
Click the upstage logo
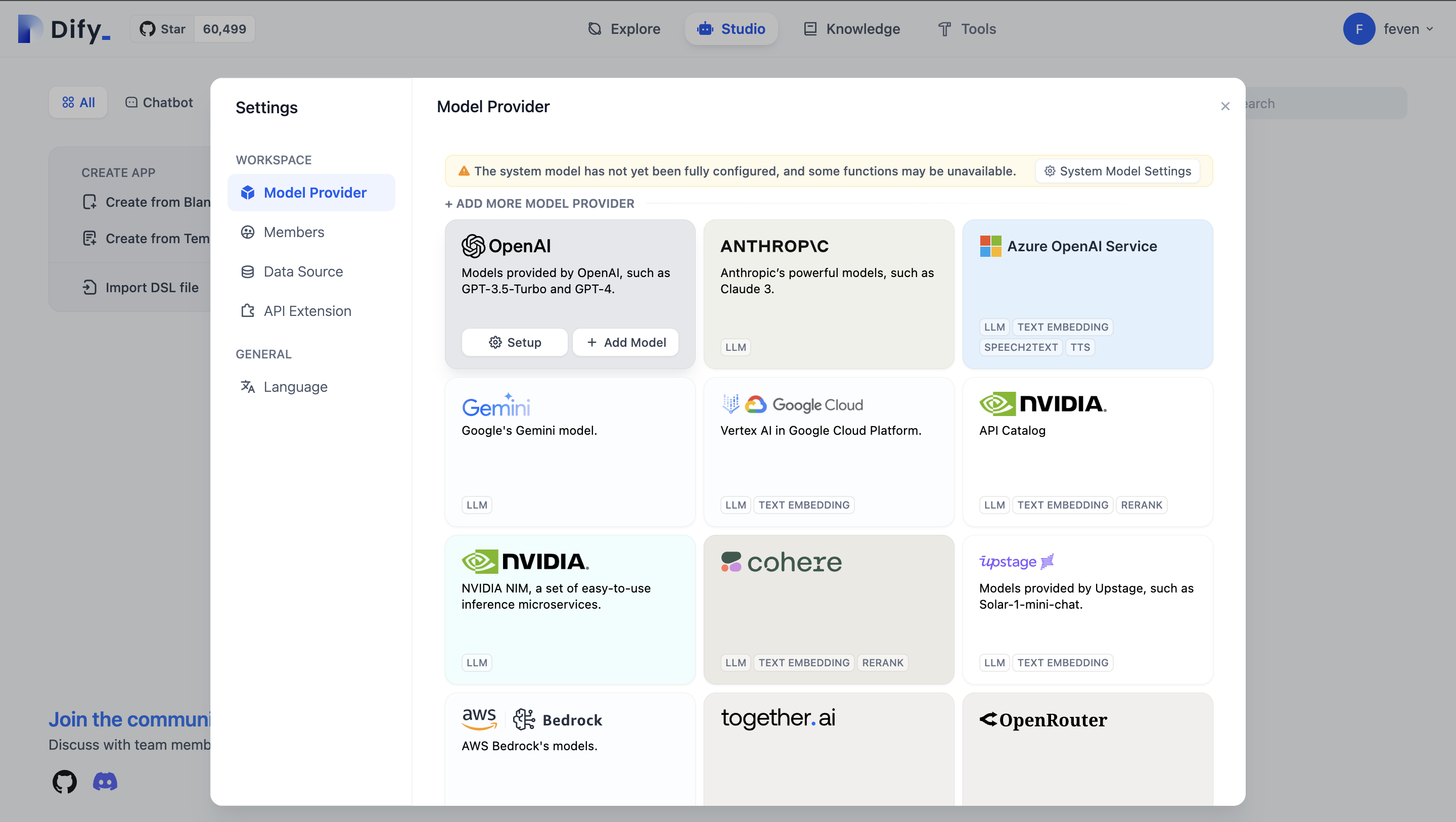coord(1016,561)
